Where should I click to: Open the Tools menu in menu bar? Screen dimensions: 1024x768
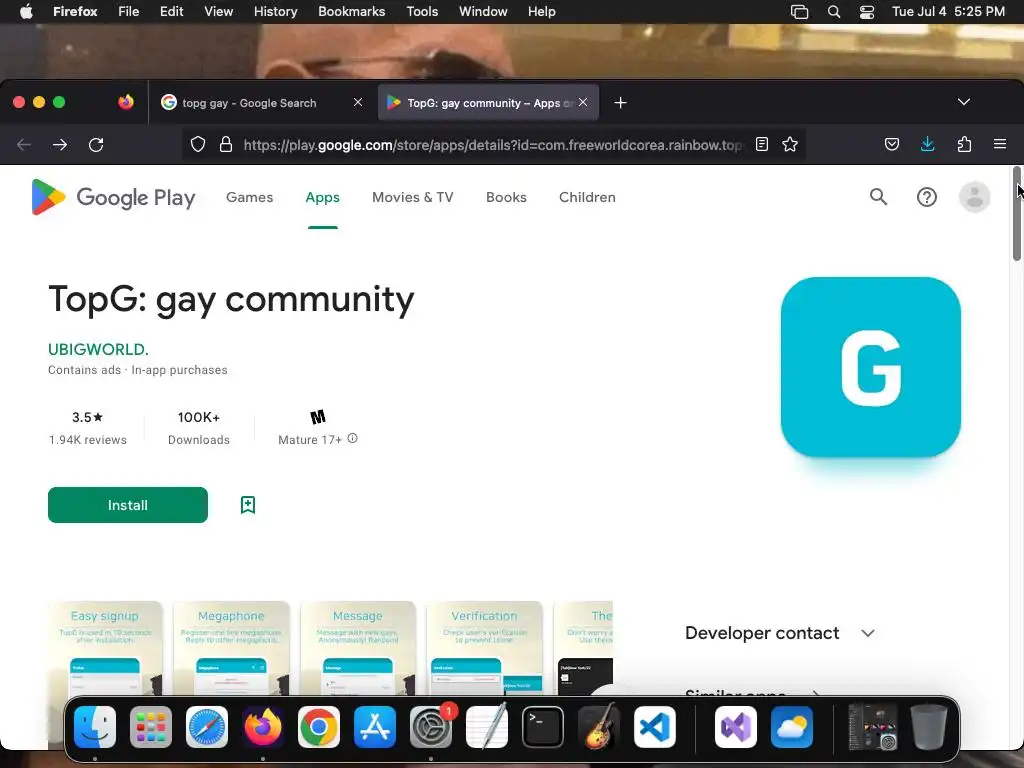[422, 11]
